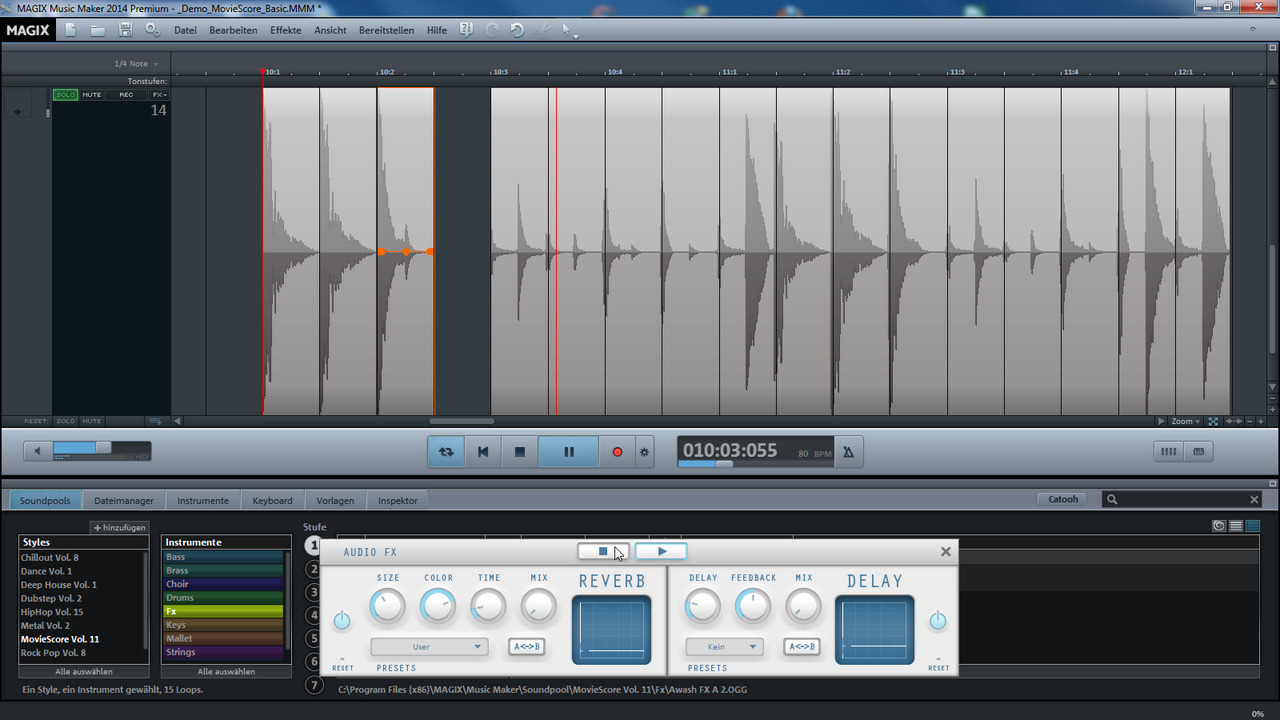Save project with the floppy disk icon
Screen dimensions: 1280x720
(x=125, y=30)
